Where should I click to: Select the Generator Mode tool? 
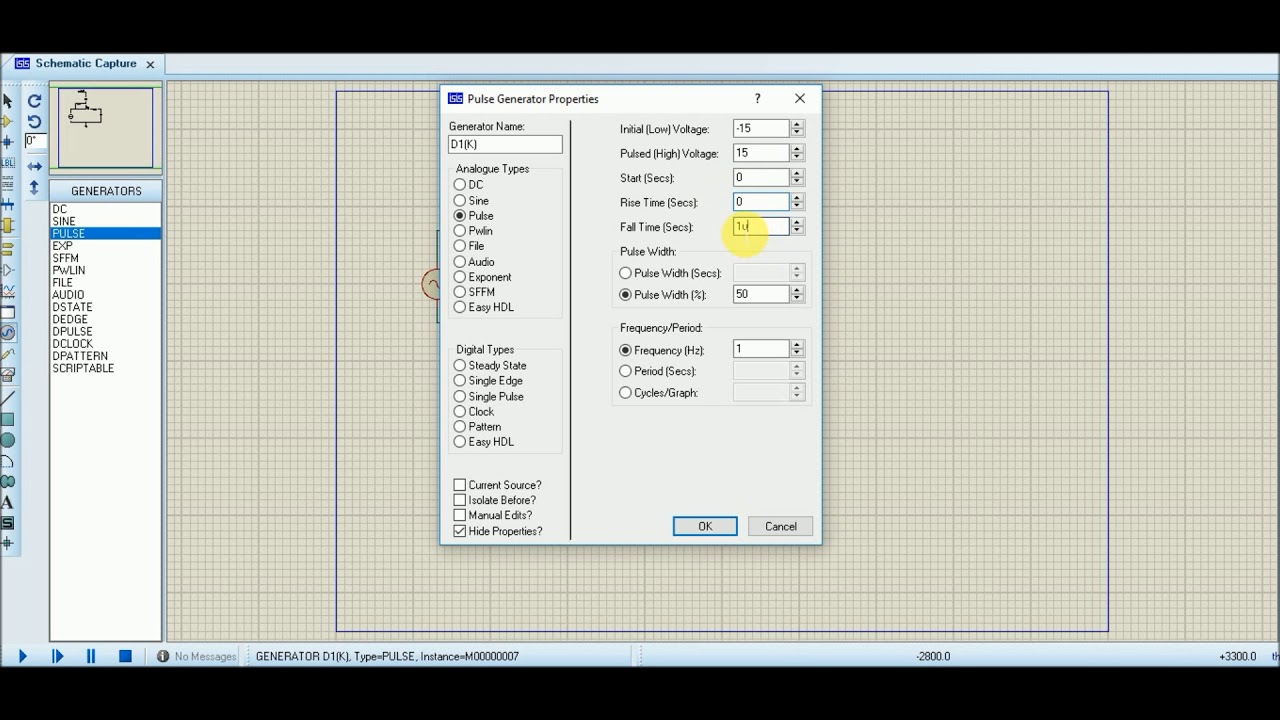(x=8, y=333)
